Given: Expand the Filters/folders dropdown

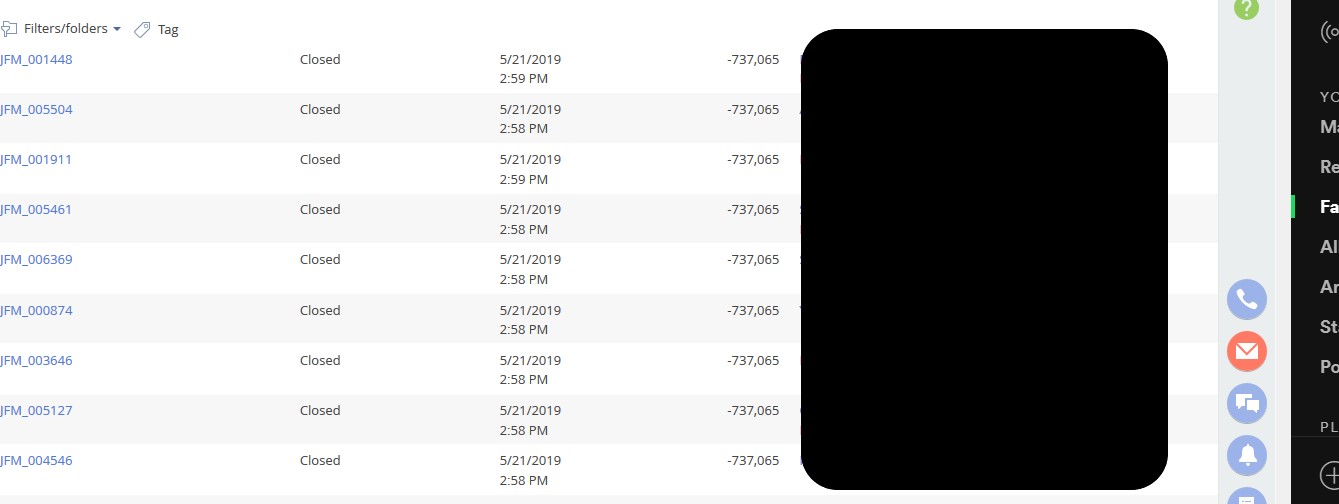Looking at the screenshot, I should pyautogui.click(x=62, y=29).
